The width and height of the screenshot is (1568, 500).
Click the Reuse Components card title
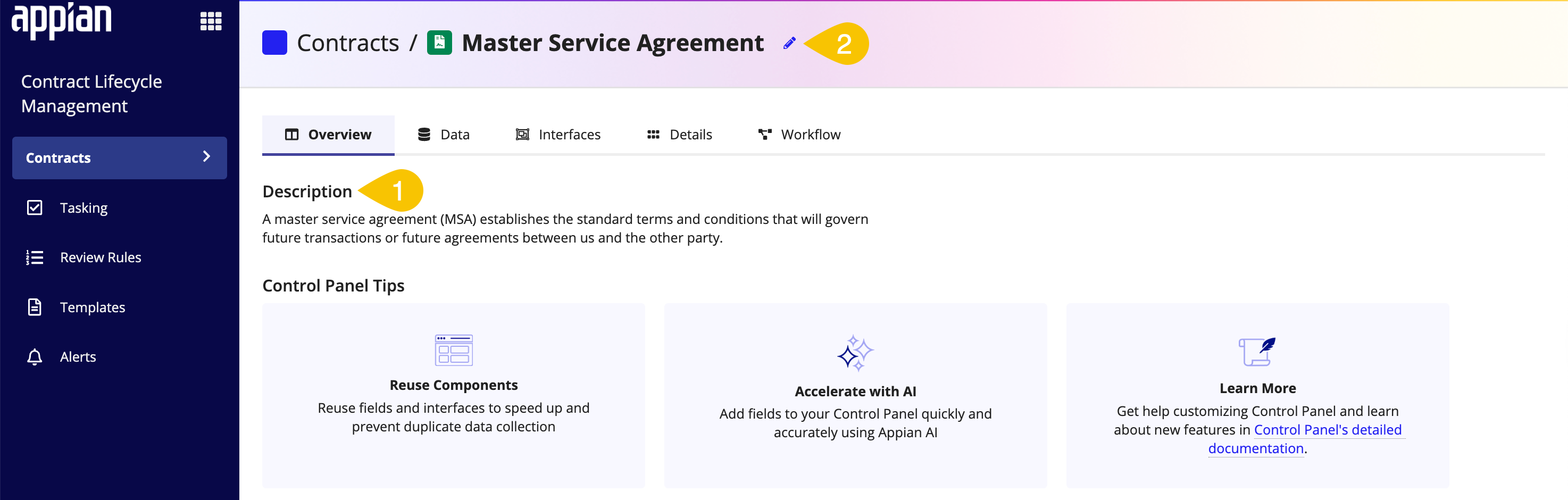point(454,385)
